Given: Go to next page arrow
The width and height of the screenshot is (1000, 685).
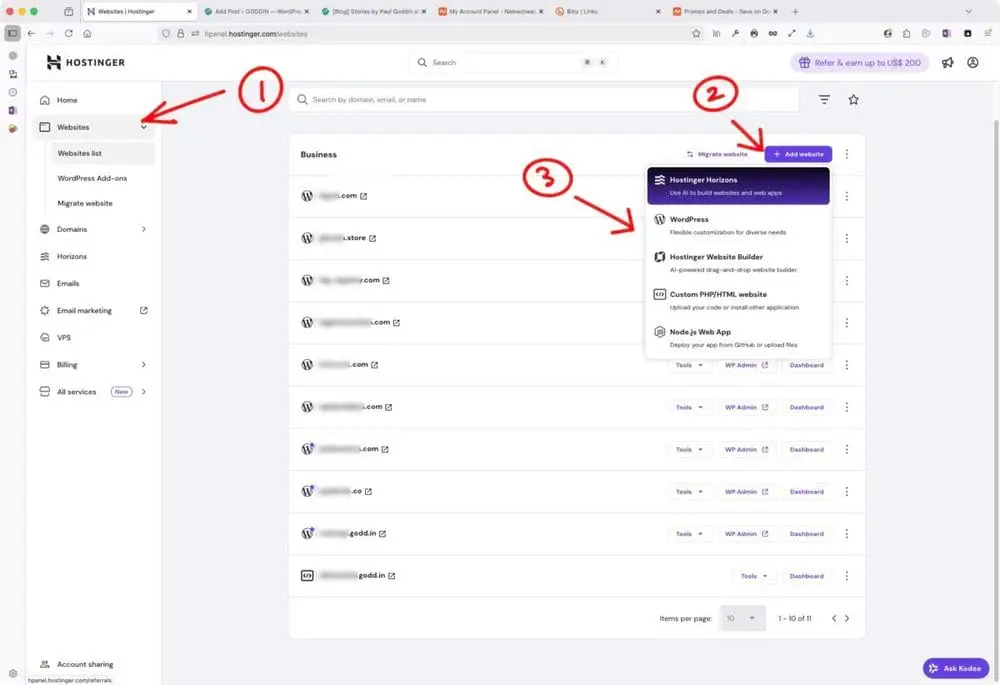Looking at the screenshot, I should click(x=847, y=618).
